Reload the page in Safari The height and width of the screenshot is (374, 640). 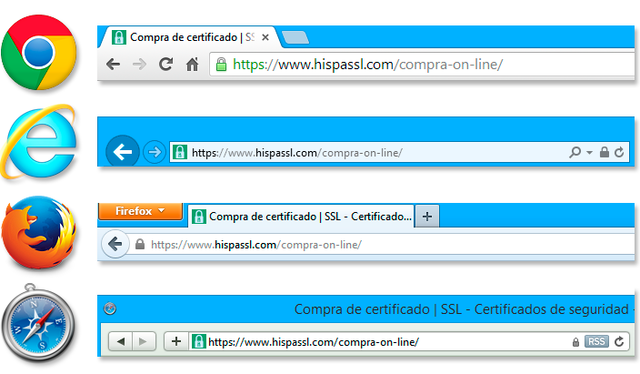(x=619, y=341)
